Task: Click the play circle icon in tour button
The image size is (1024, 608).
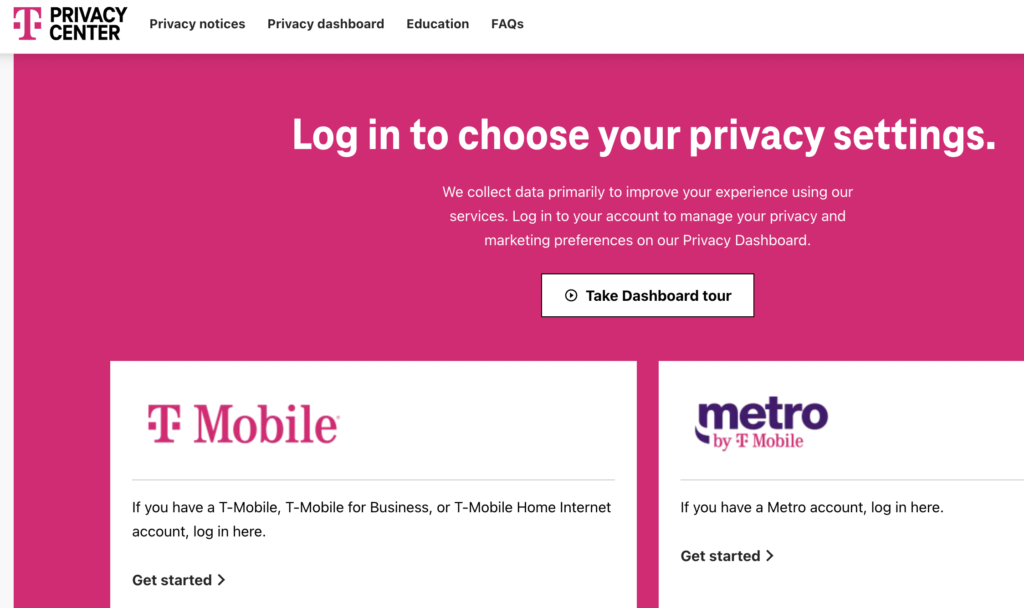Action: (571, 295)
